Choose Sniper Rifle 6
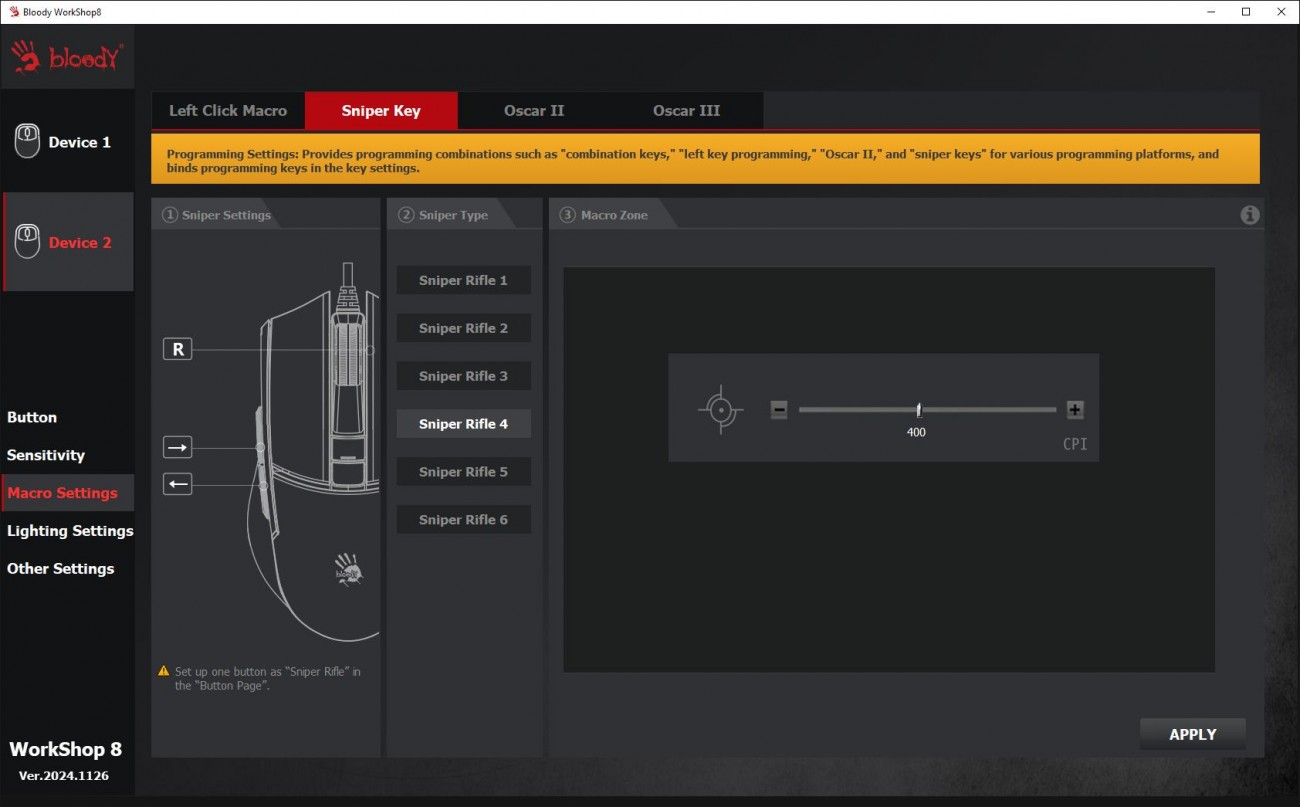This screenshot has height=807, width=1300. (463, 520)
